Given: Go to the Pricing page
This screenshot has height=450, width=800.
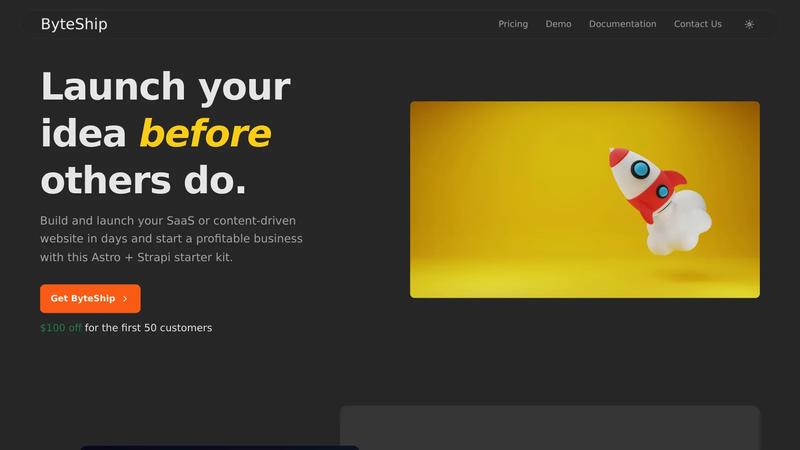Looking at the screenshot, I should tap(513, 24).
